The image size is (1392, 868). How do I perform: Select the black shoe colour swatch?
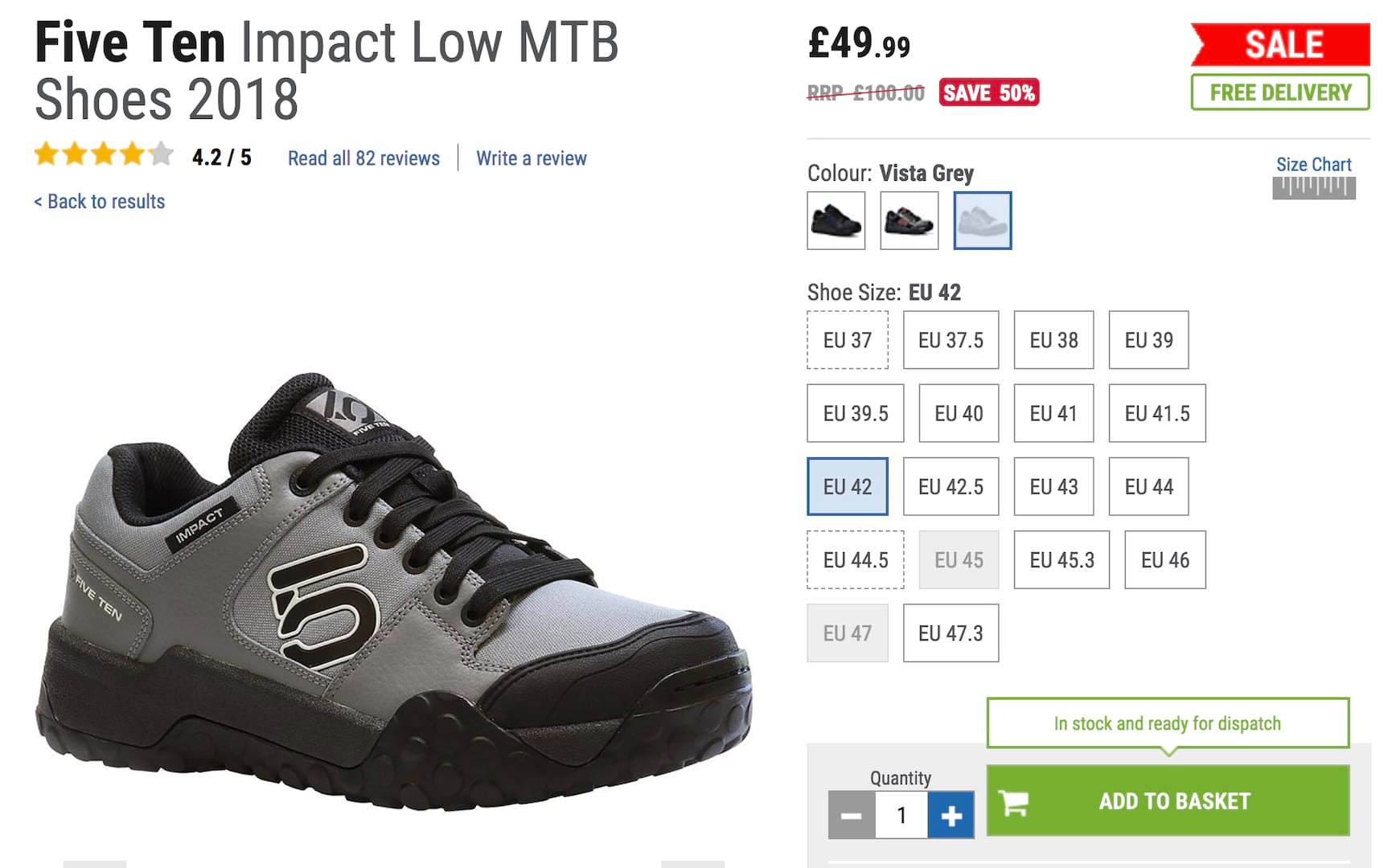[x=836, y=220]
